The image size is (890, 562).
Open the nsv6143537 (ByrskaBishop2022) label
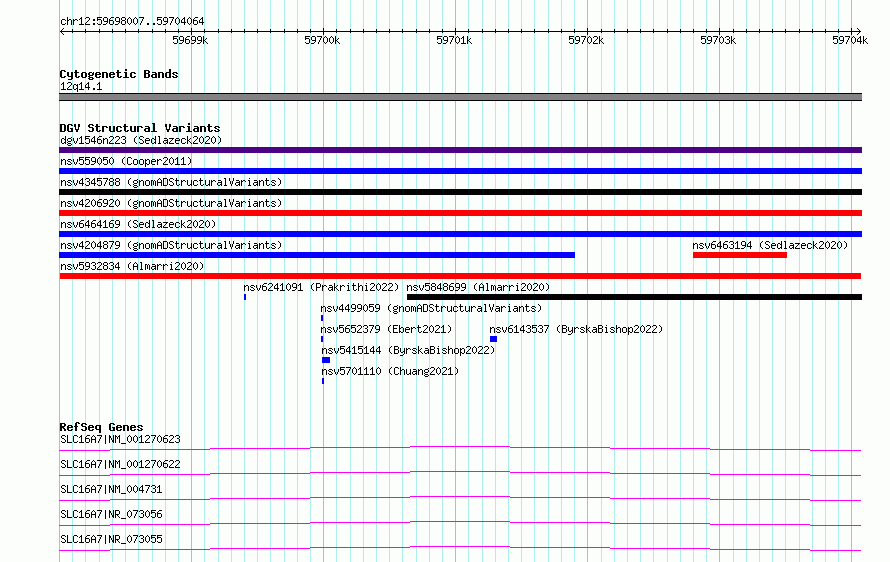pos(576,329)
